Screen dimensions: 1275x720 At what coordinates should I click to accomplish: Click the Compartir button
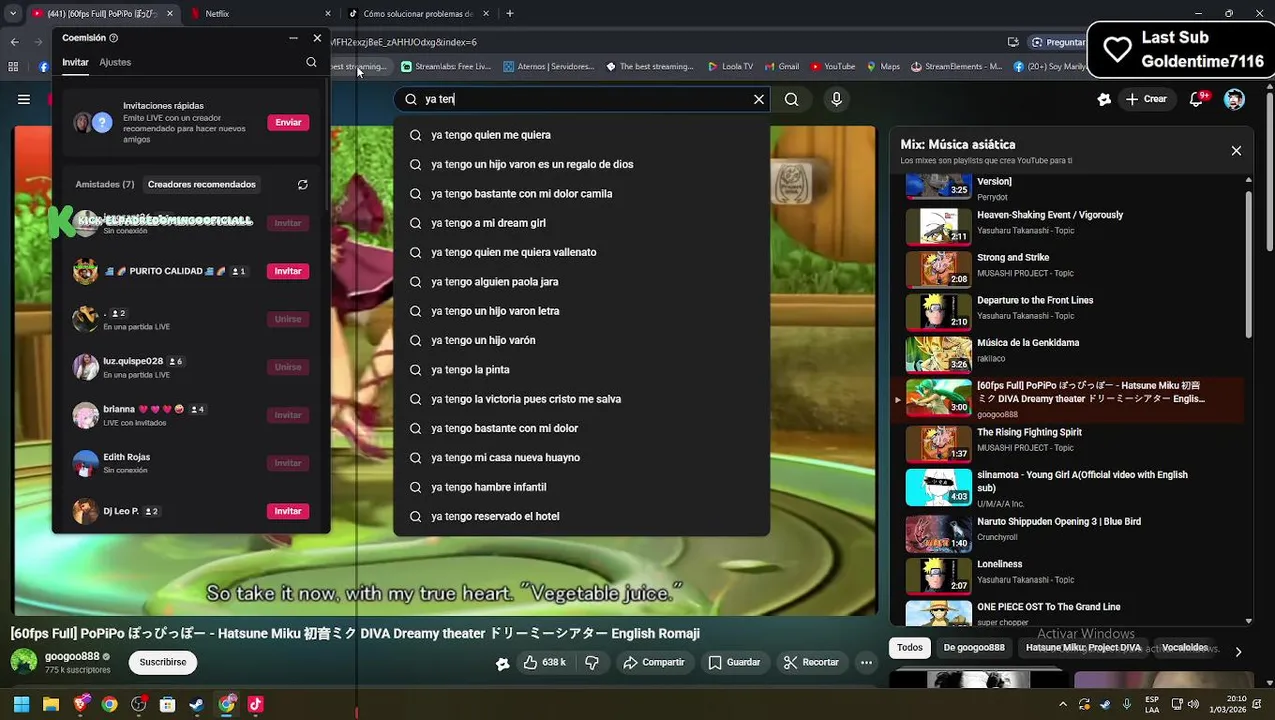[x=654, y=662]
